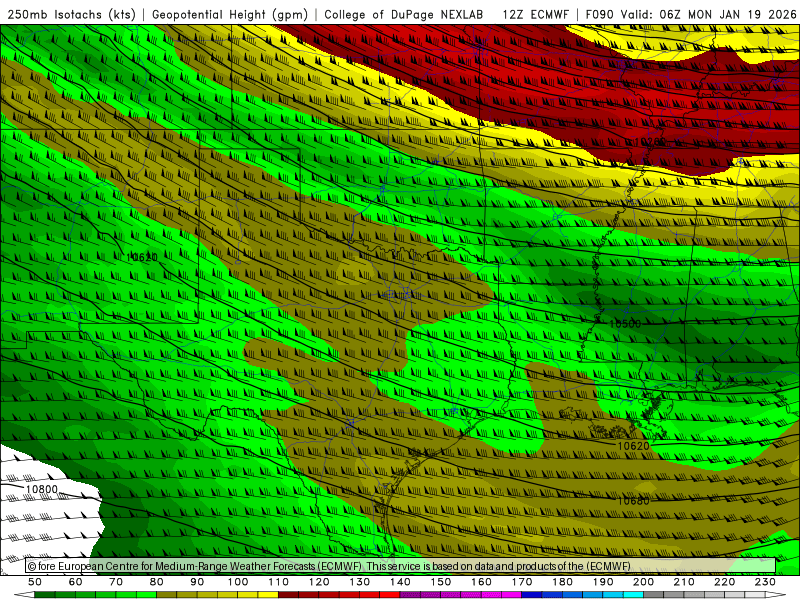Click the "F090 Valid: 06Z MON JAN 19 2026" text
The height and width of the screenshot is (600, 800).
click(x=691, y=14)
